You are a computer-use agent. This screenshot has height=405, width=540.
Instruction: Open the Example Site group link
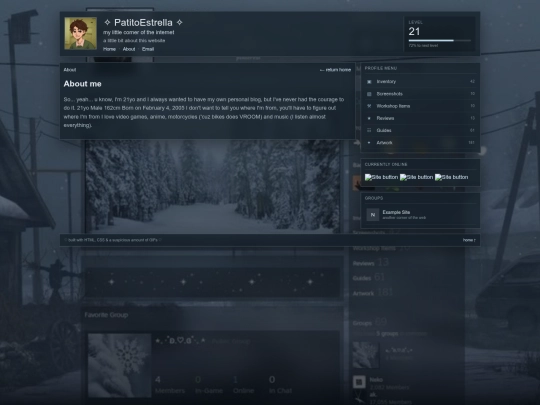[396, 212]
